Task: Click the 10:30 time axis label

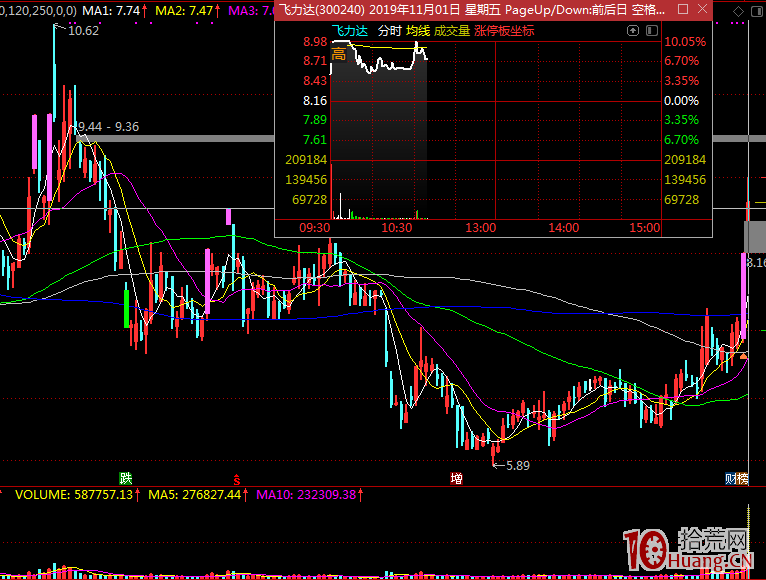Action: 397,228
